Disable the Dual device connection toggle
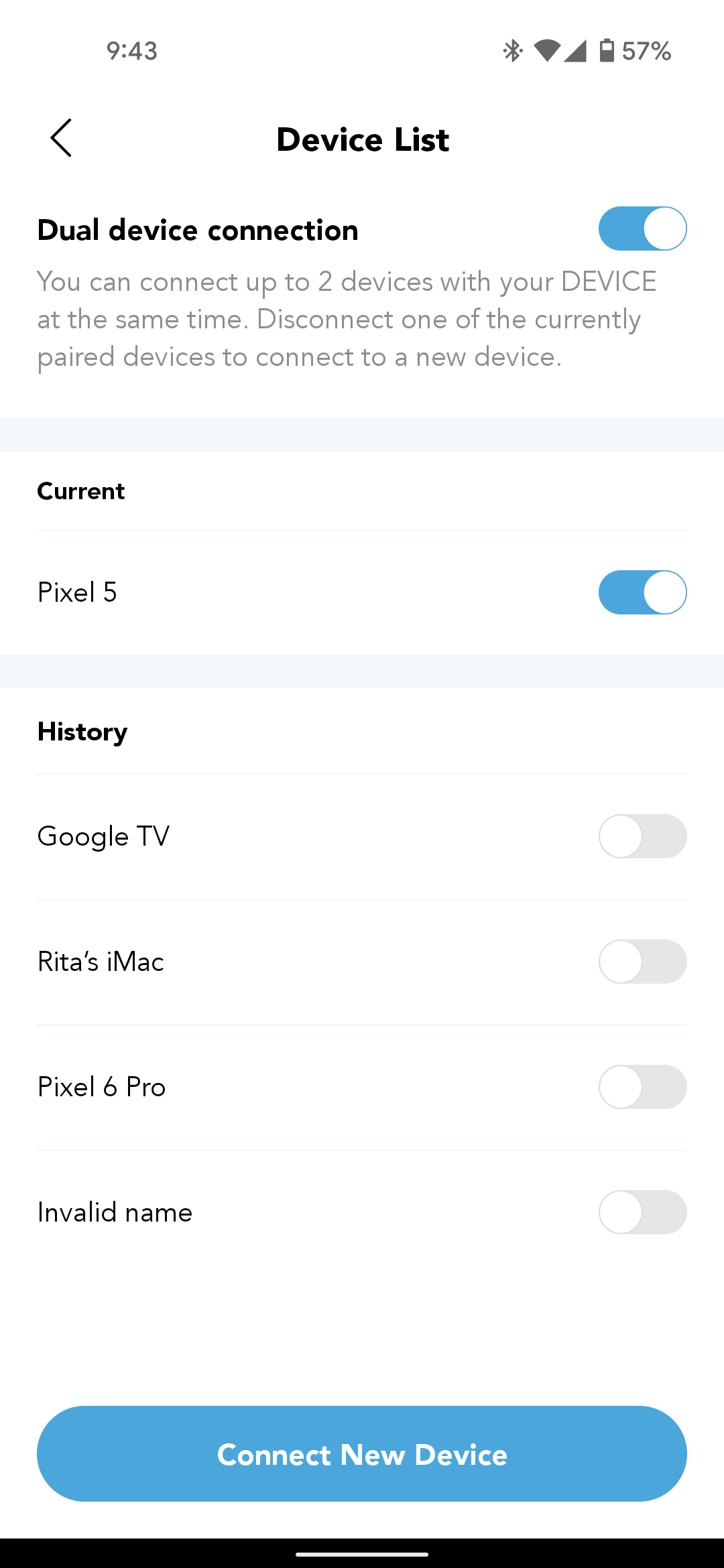724x1568 pixels. tap(642, 228)
